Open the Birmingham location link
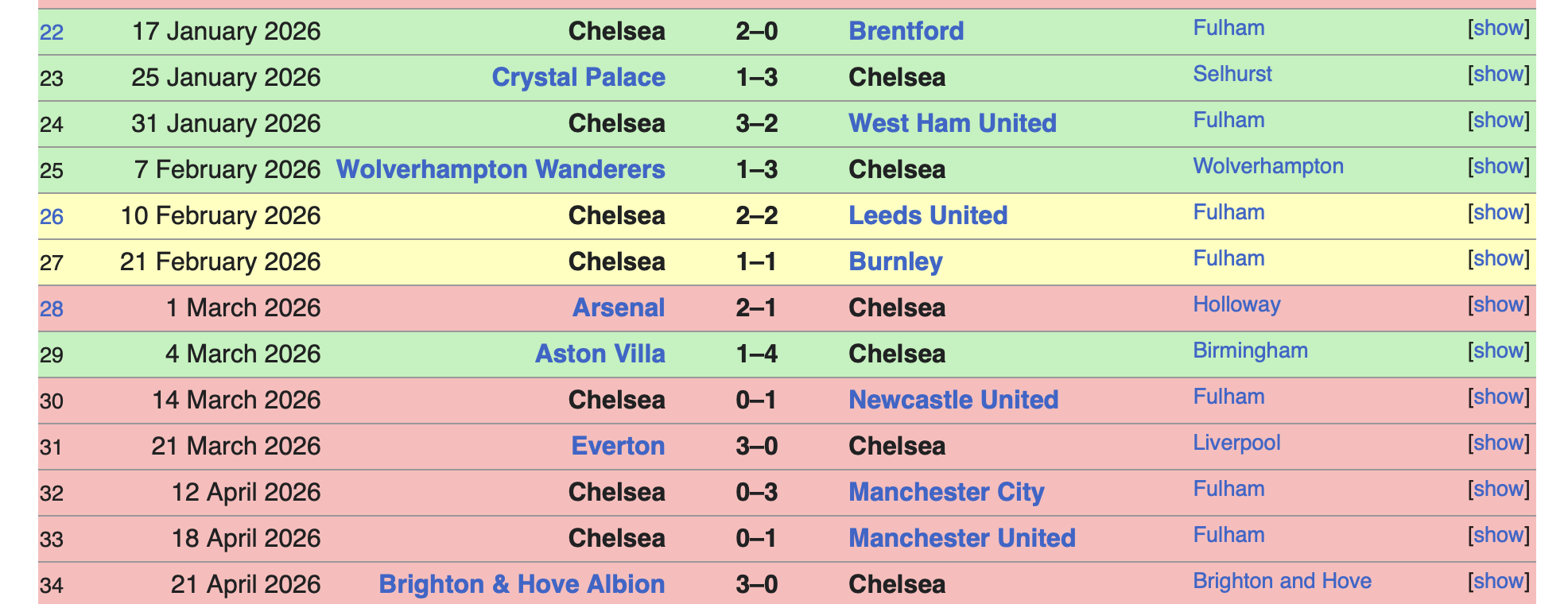This screenshot has height=604, width=1568. 1250,351
